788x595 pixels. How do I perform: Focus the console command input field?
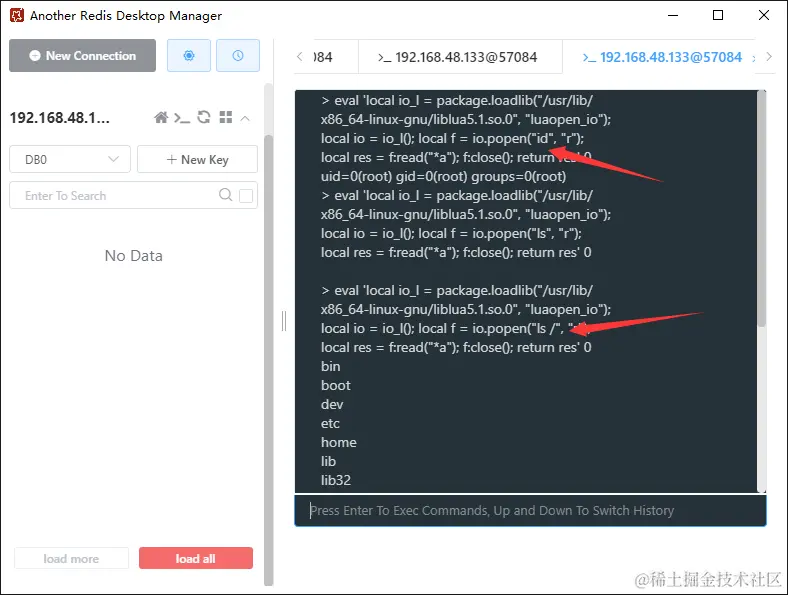tap(530, 511)
